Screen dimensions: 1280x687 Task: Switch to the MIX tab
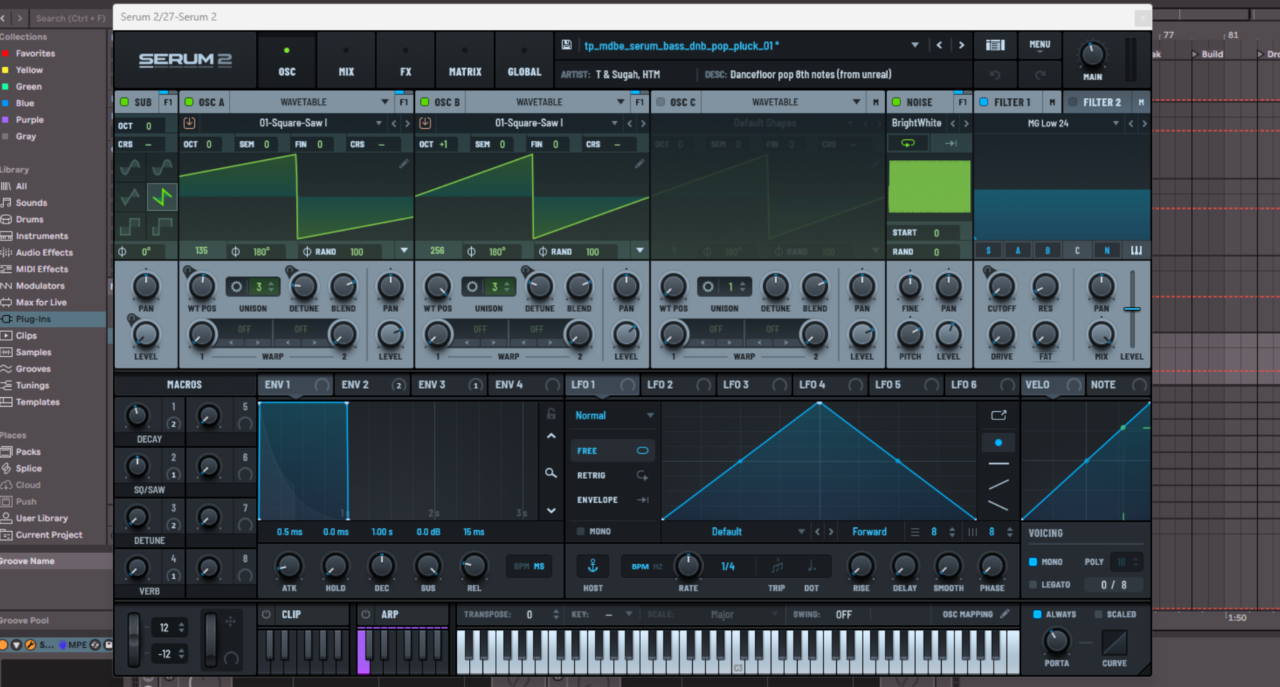(346, 61)
